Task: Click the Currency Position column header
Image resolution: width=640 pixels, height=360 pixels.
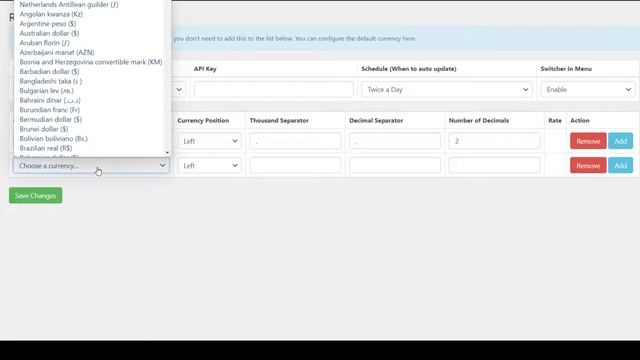Action: click(x=203, y=120)
